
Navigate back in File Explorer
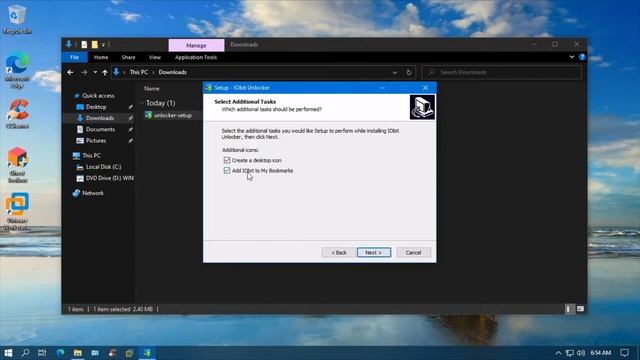[71, 72]
